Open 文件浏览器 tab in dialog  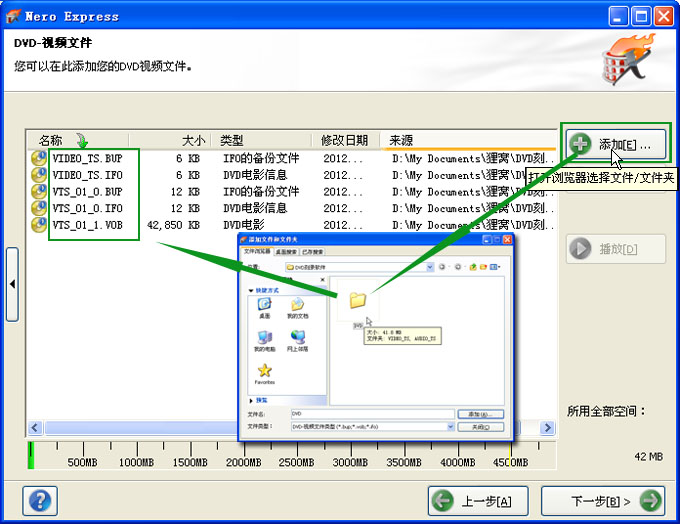pos(258,252)
